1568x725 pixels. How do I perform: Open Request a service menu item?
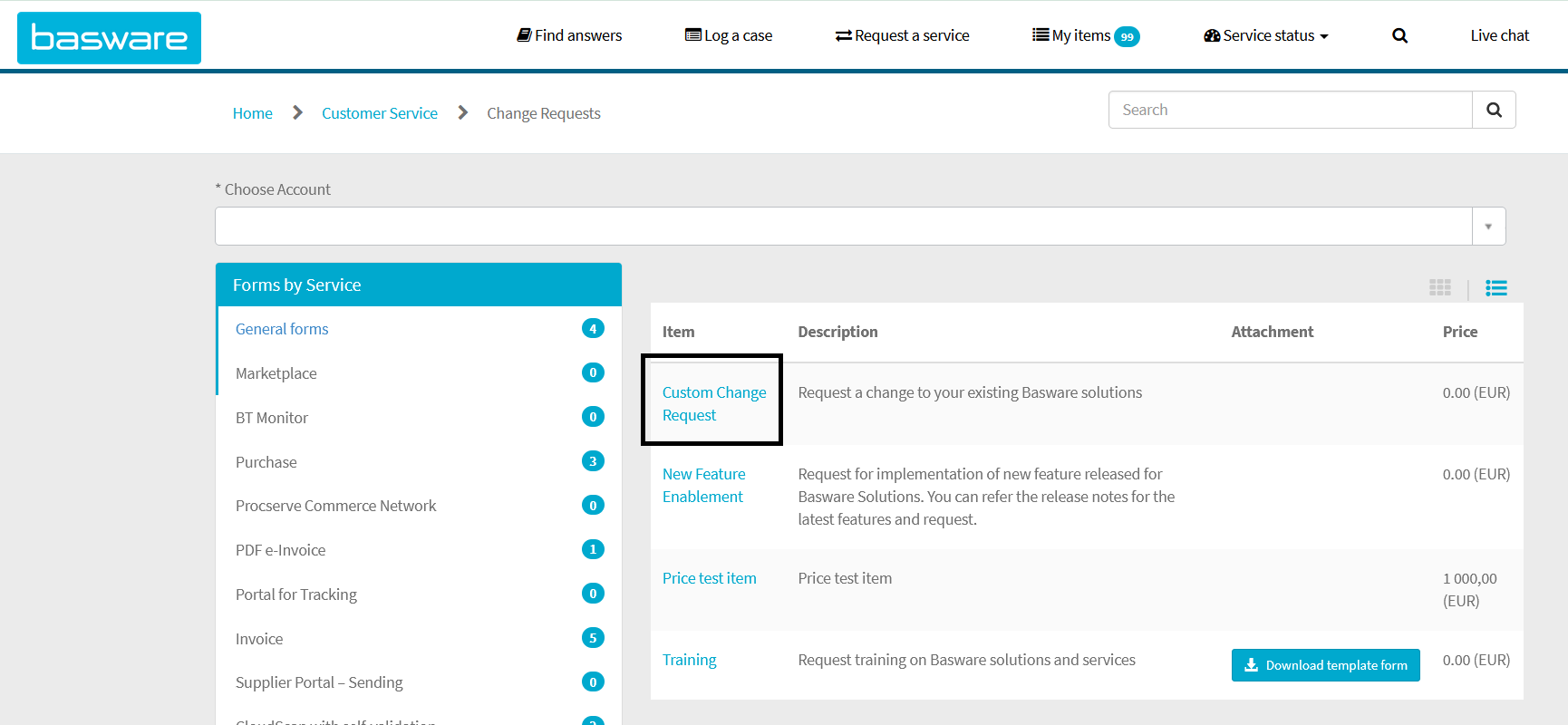coord(902,35)
